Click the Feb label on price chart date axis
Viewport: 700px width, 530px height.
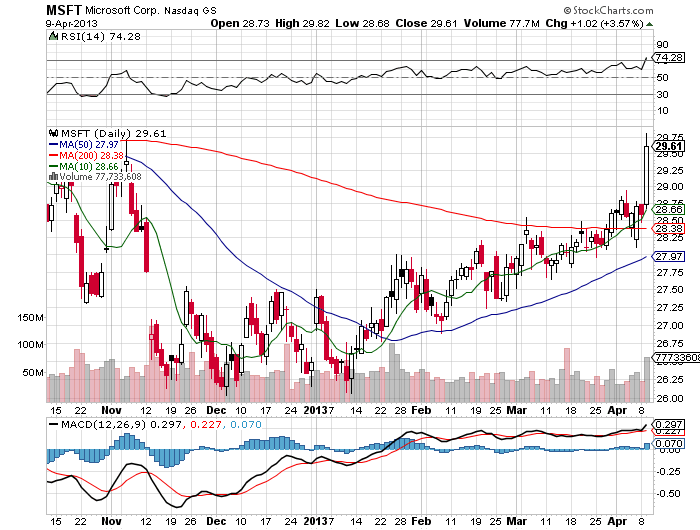(x=421, y=410)
